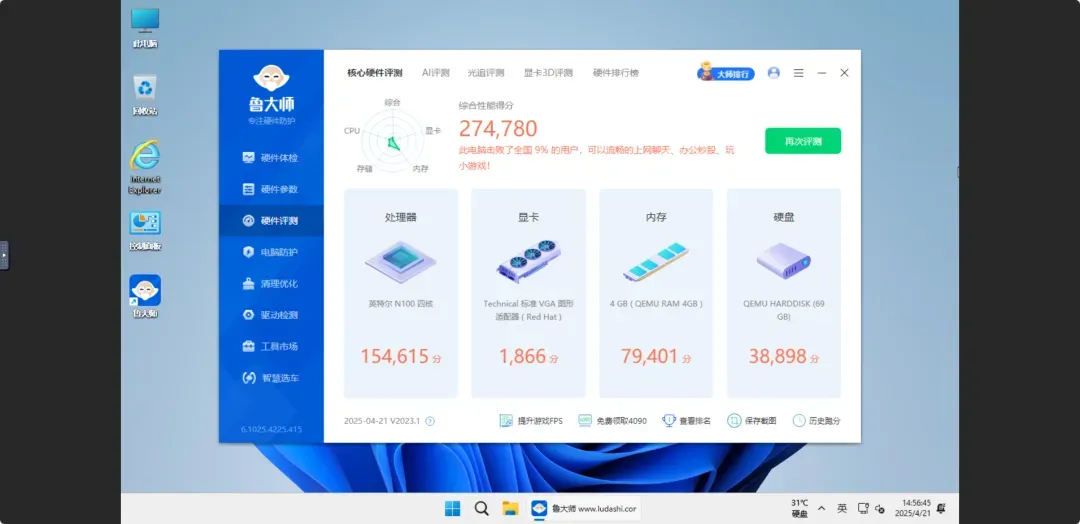Open the 硬件体检 sidebar item
This screenshot has width=1080, height=524.
pyautogui.click(x=271, y=158)
